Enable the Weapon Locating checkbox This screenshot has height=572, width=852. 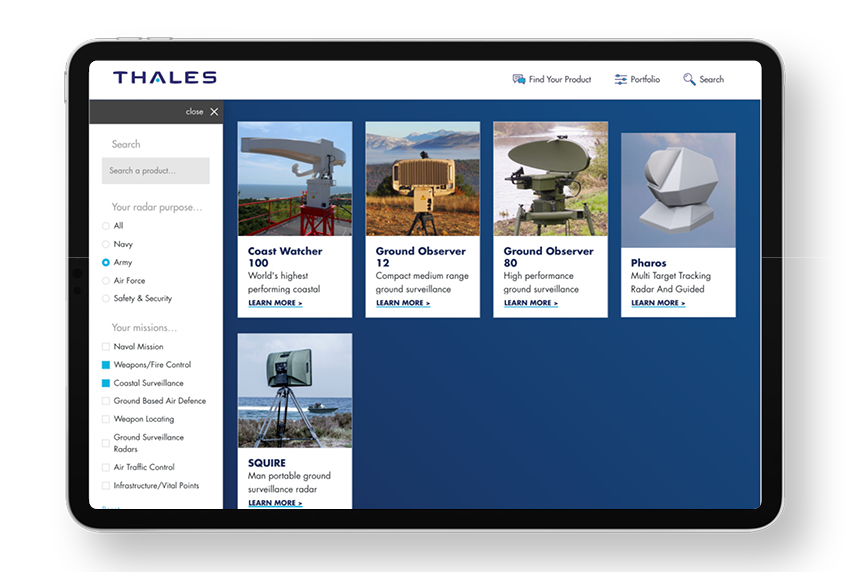click(x=106, y=419)
